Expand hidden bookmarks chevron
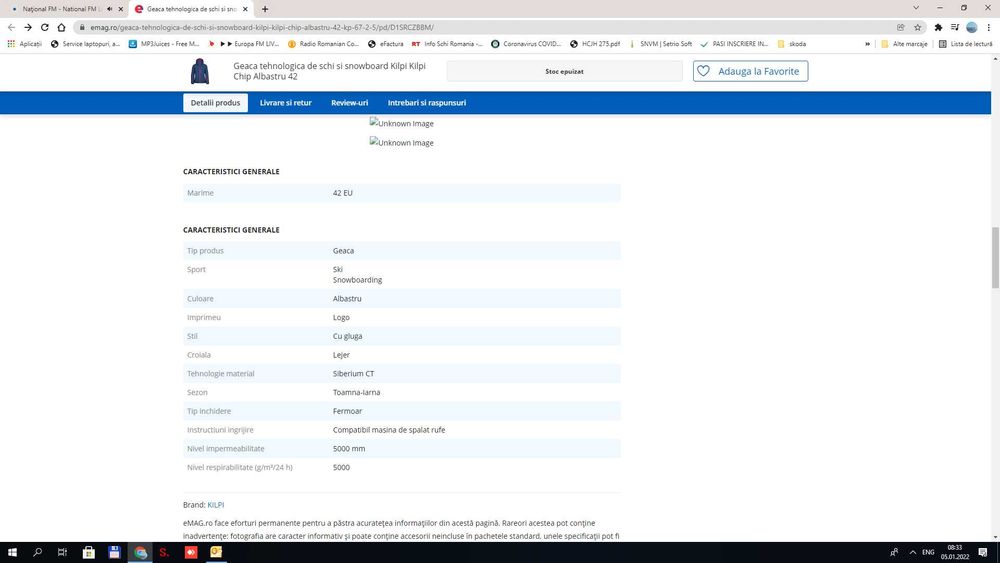1000x563 pixels. click(867, 44)
